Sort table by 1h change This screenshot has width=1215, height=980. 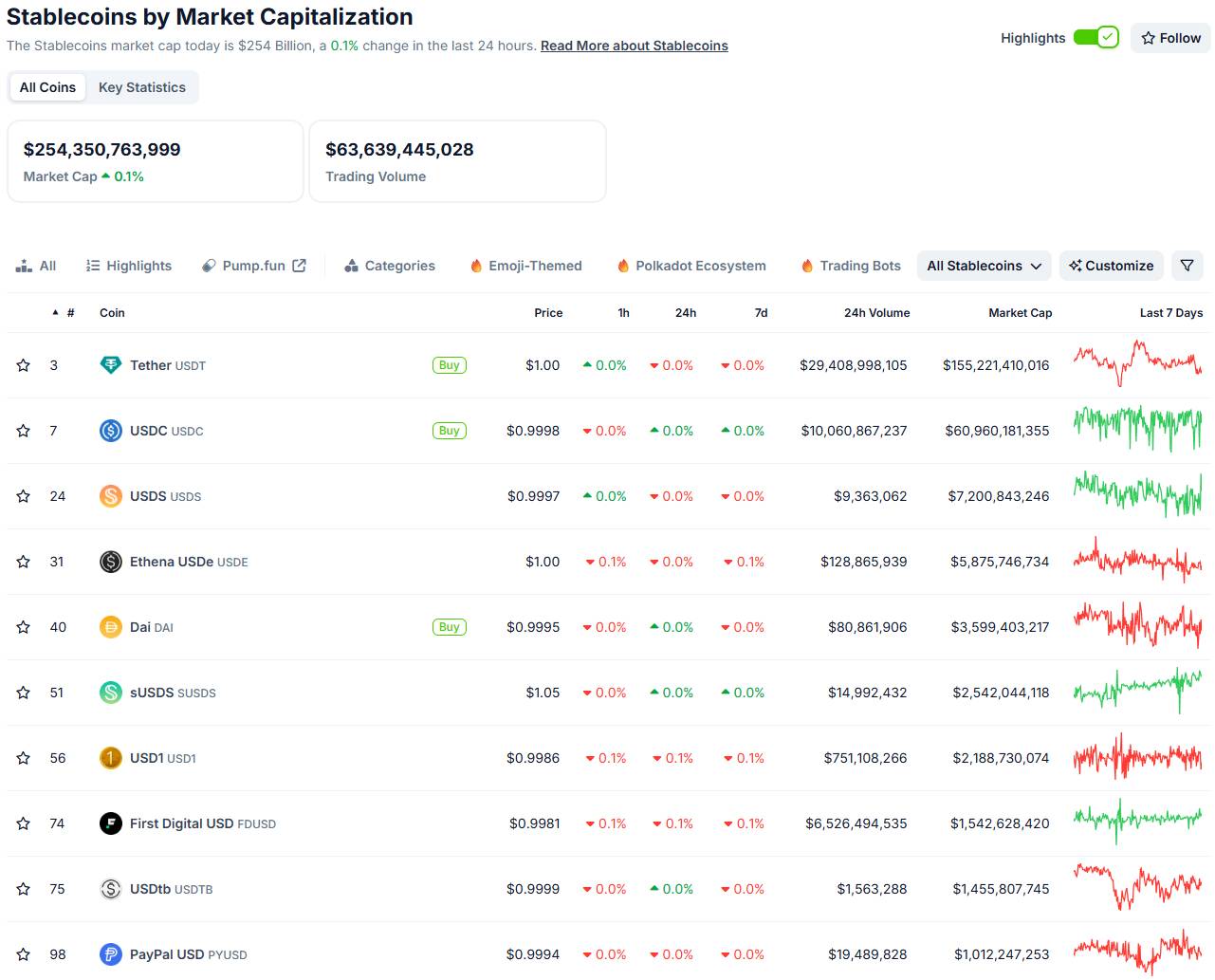[x=623, y=313]
